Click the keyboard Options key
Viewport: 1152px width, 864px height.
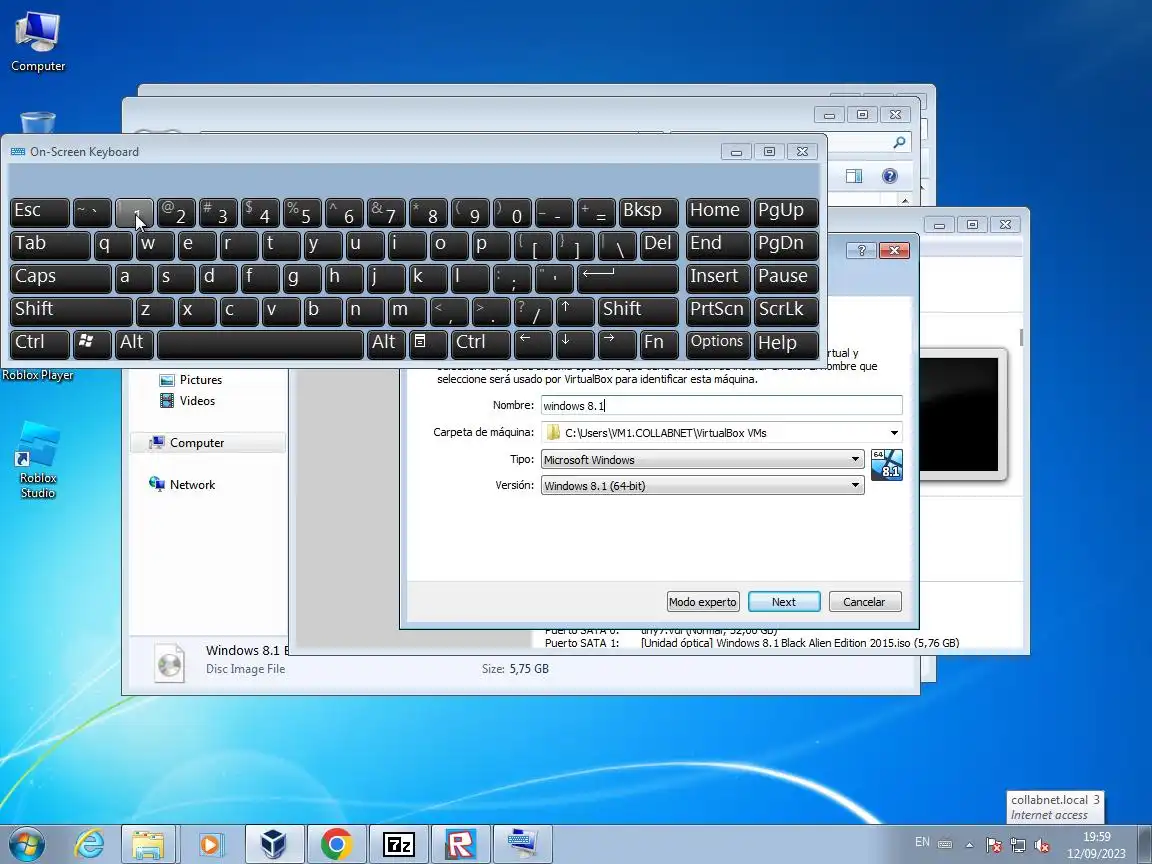pos(718,345)
